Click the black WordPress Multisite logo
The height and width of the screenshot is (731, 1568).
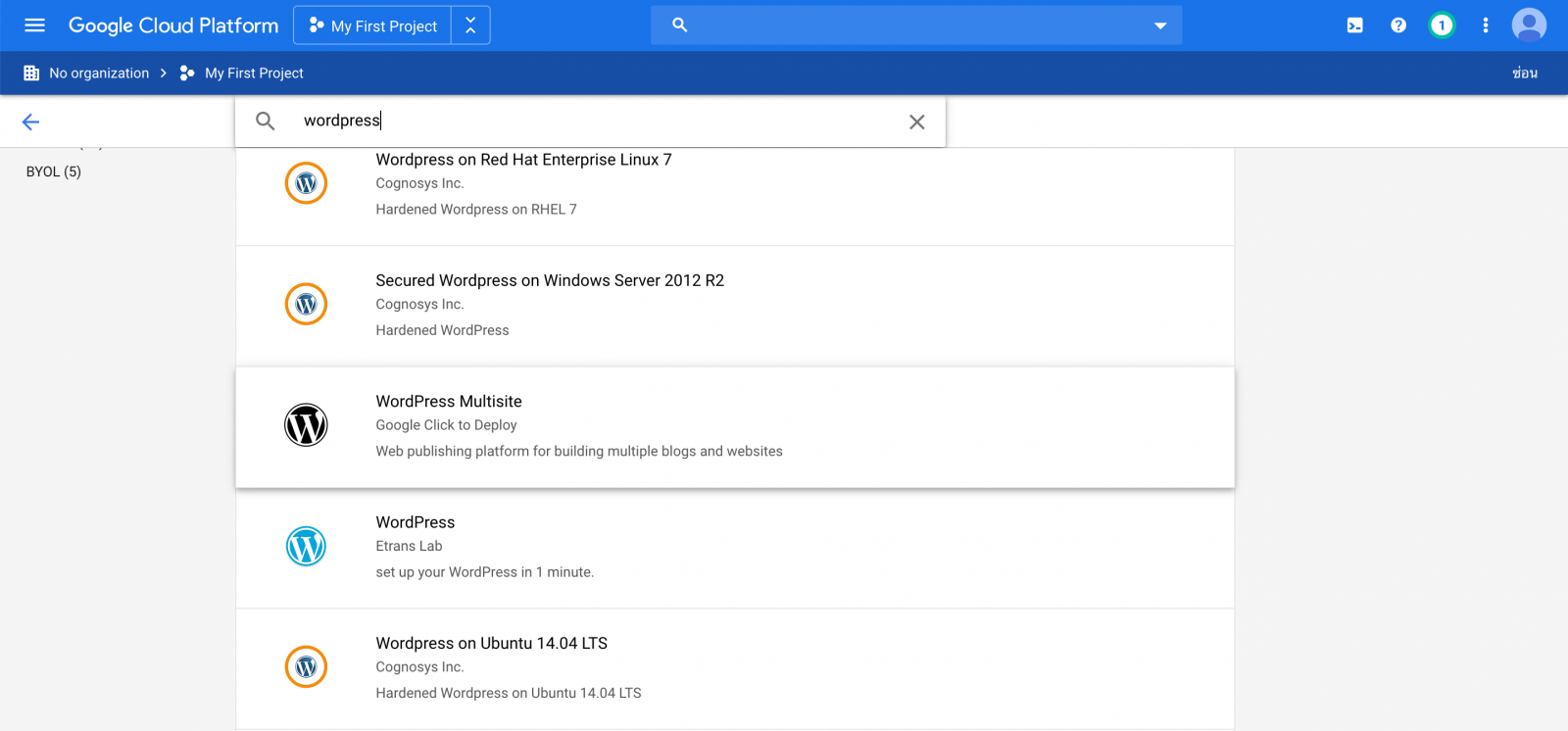tap(306, 425)
